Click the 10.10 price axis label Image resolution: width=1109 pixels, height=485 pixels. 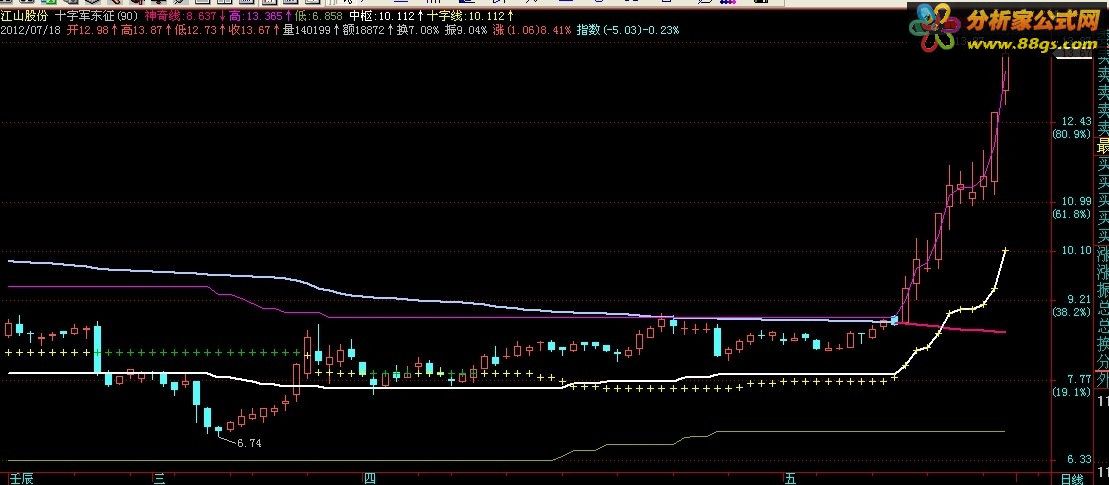[1076, 250]
